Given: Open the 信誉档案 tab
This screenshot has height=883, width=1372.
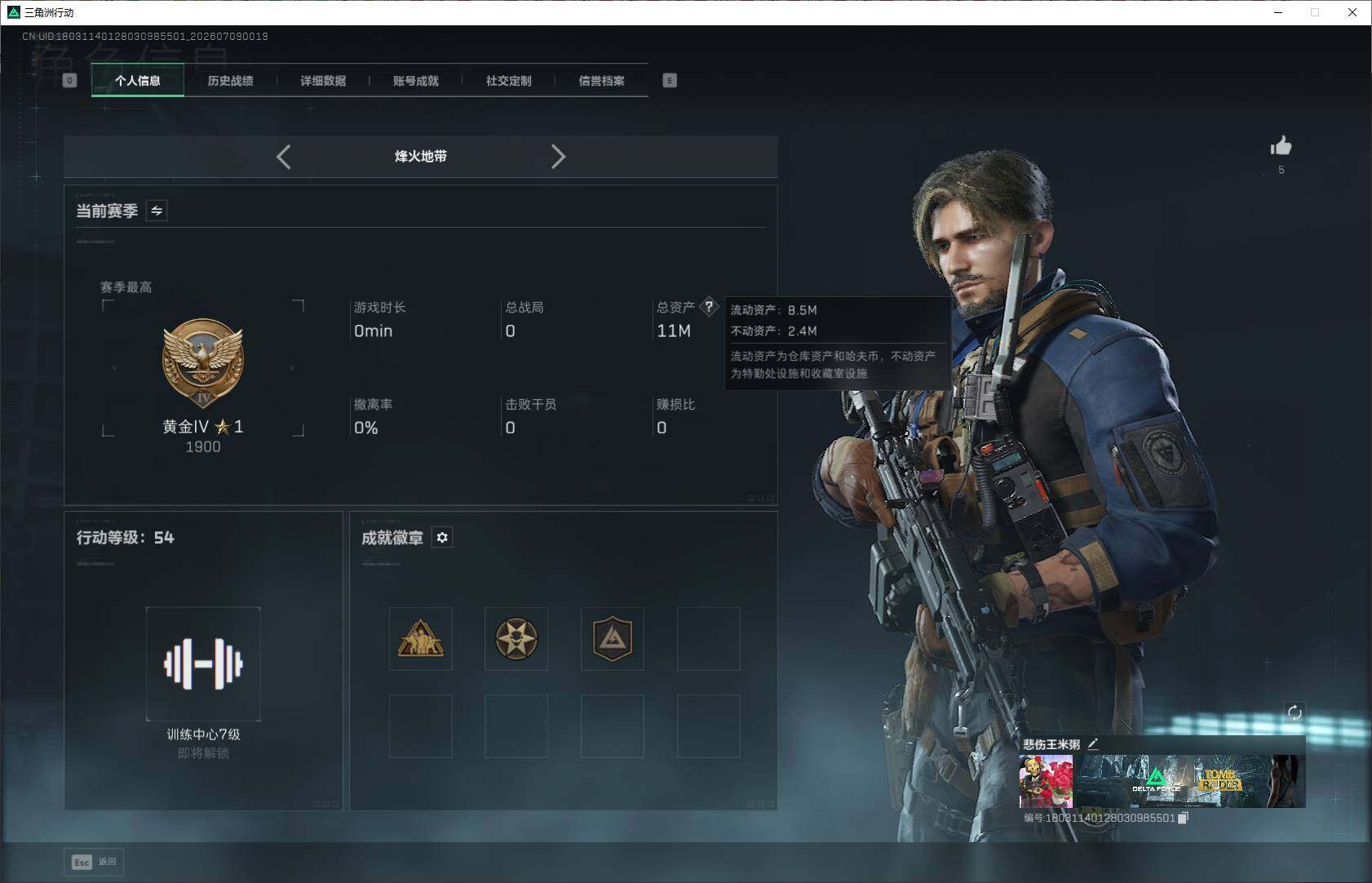Looking at the screenshot, I should pyautogui.click(x=601, y=81).
